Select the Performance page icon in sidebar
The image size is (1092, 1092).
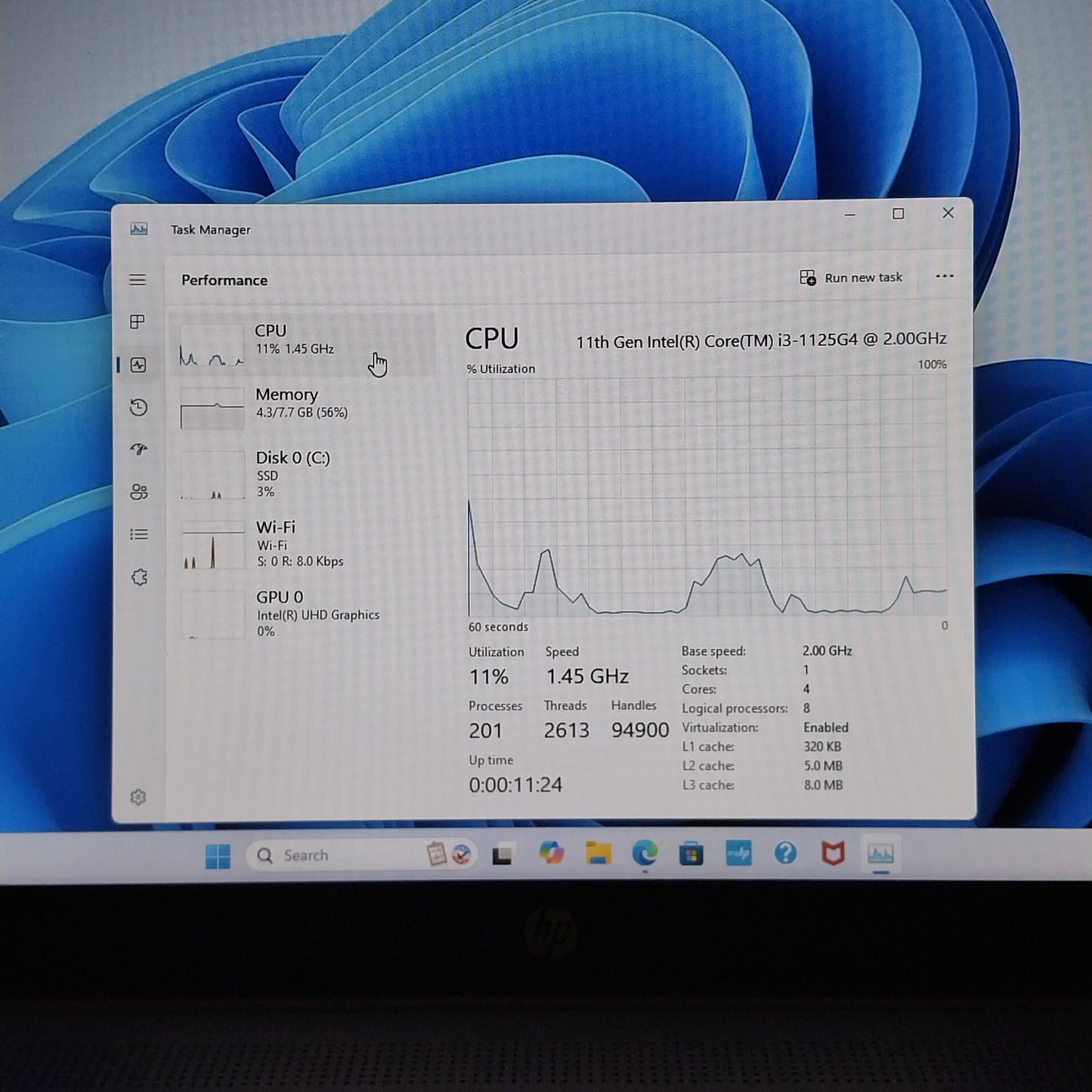(x=138, y=365)
